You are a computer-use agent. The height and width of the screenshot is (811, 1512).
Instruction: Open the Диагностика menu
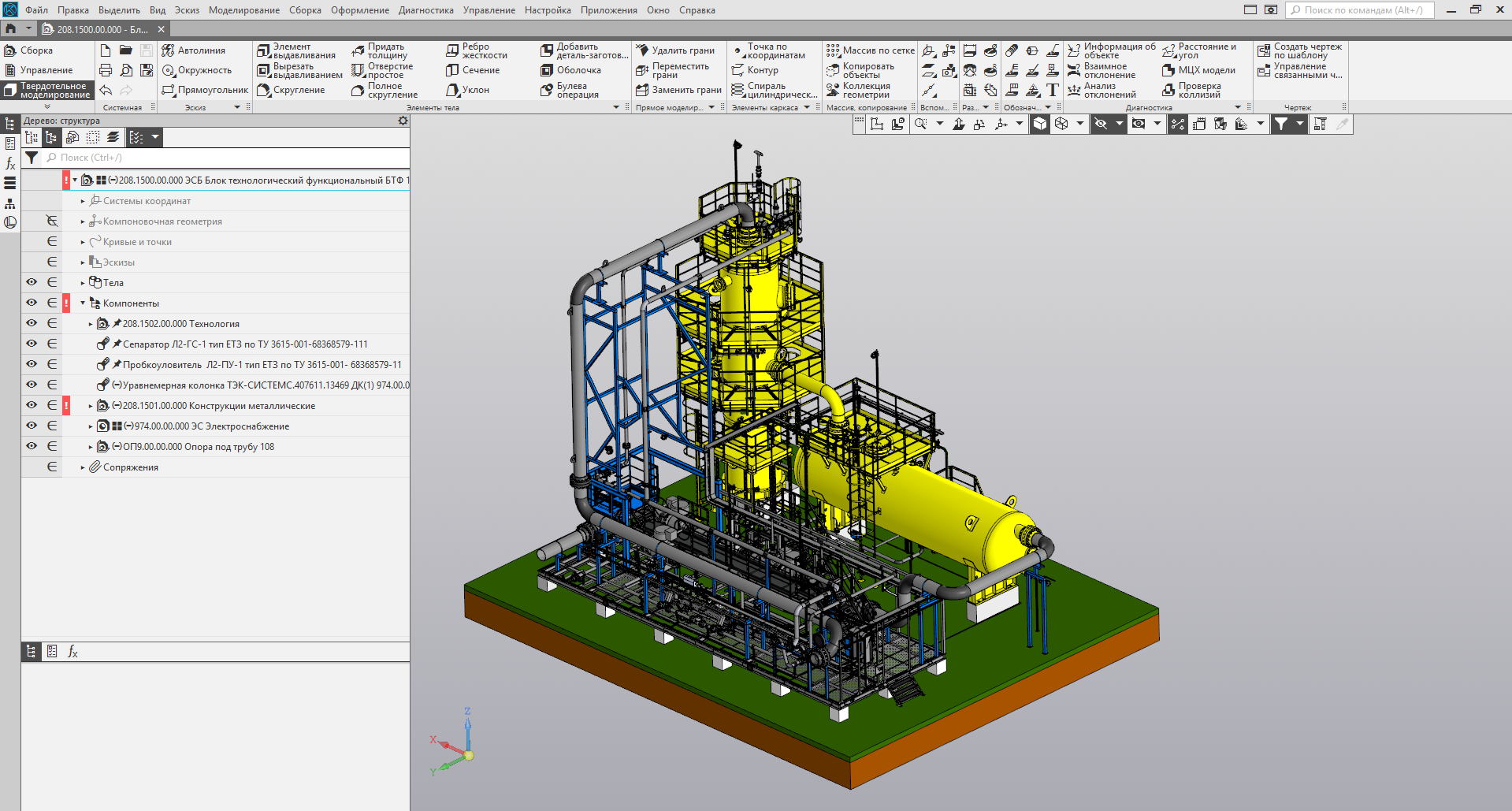click(425, 10)
